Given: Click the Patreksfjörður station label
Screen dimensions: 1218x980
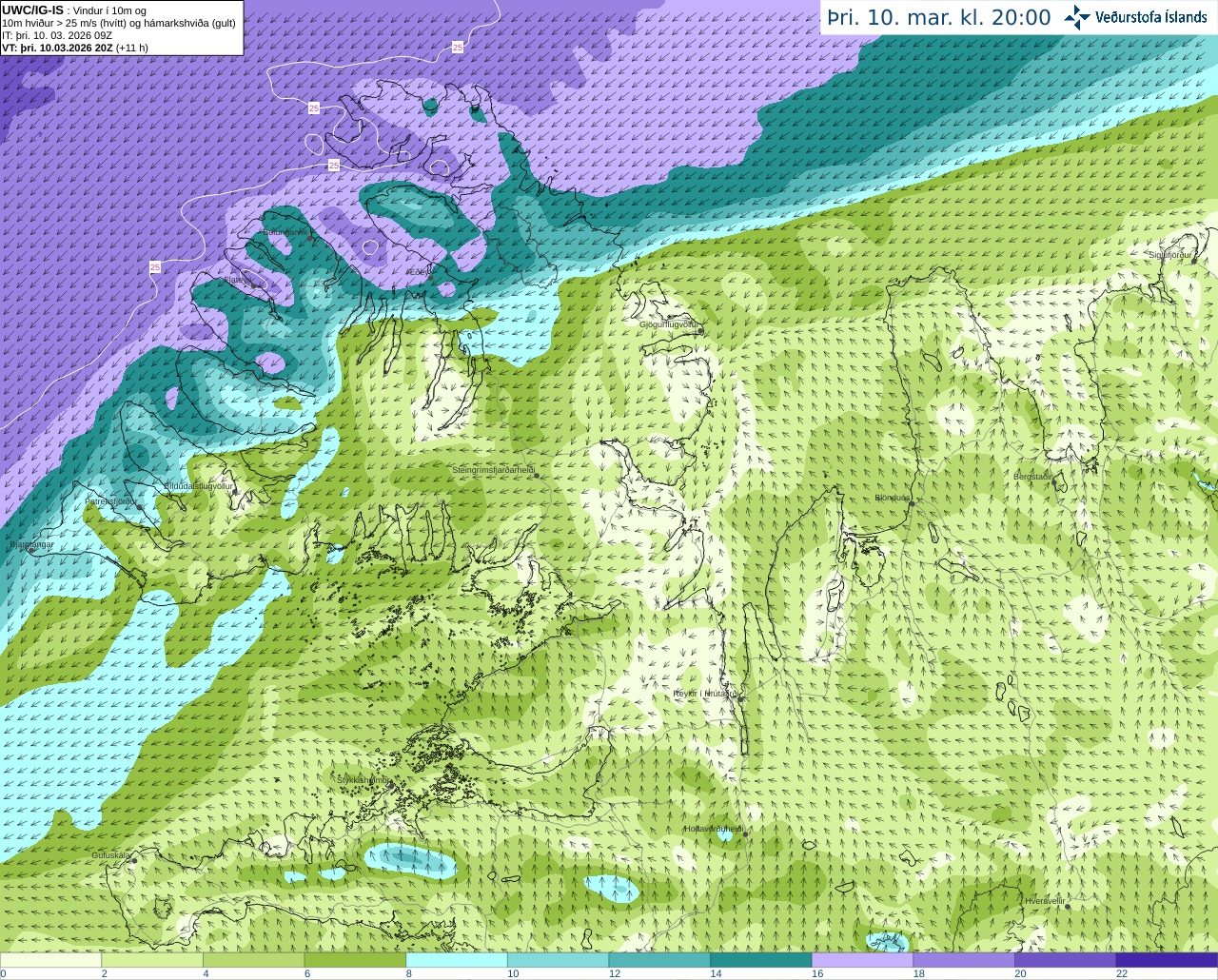Looking at the screenshot, I should tap(110, 500).
